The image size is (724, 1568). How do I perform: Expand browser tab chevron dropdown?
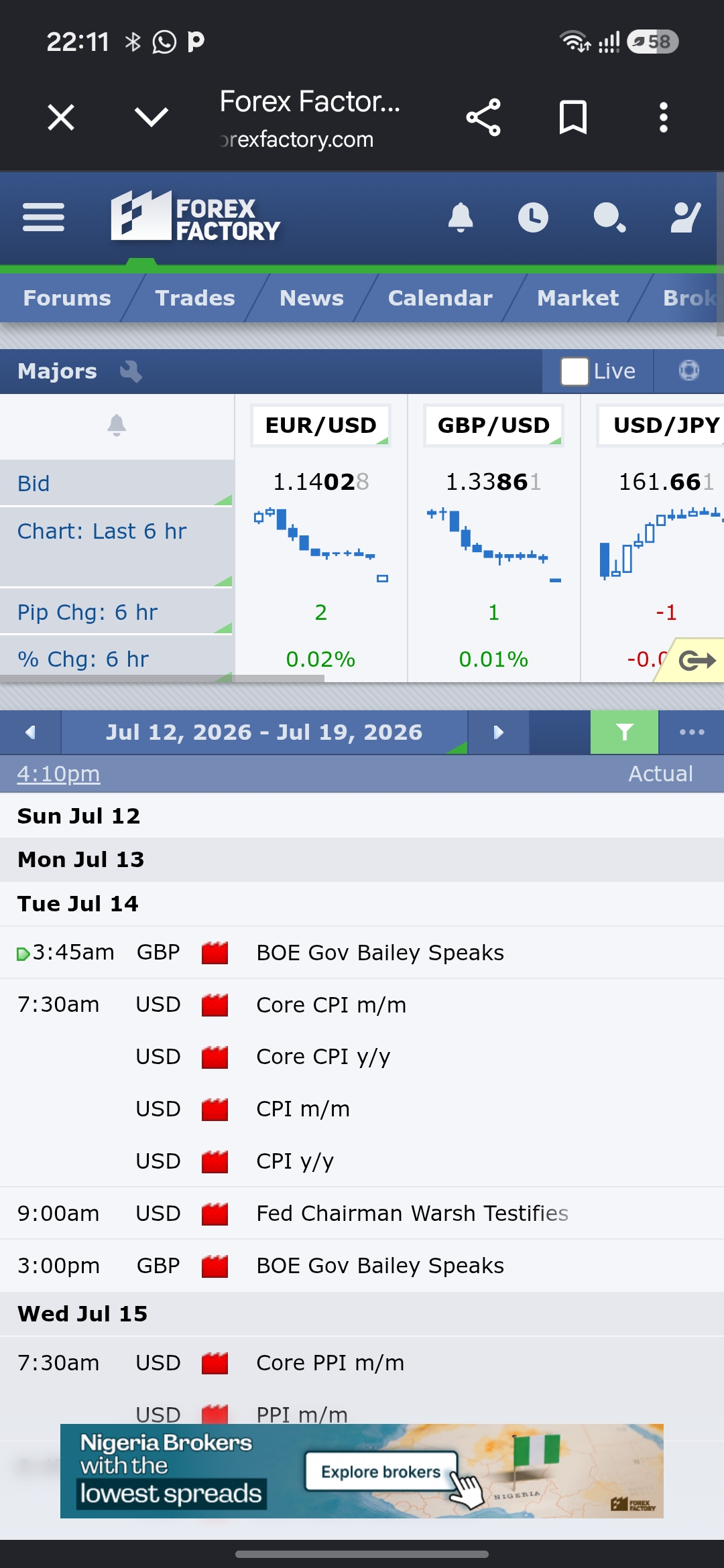click(152, 118)
